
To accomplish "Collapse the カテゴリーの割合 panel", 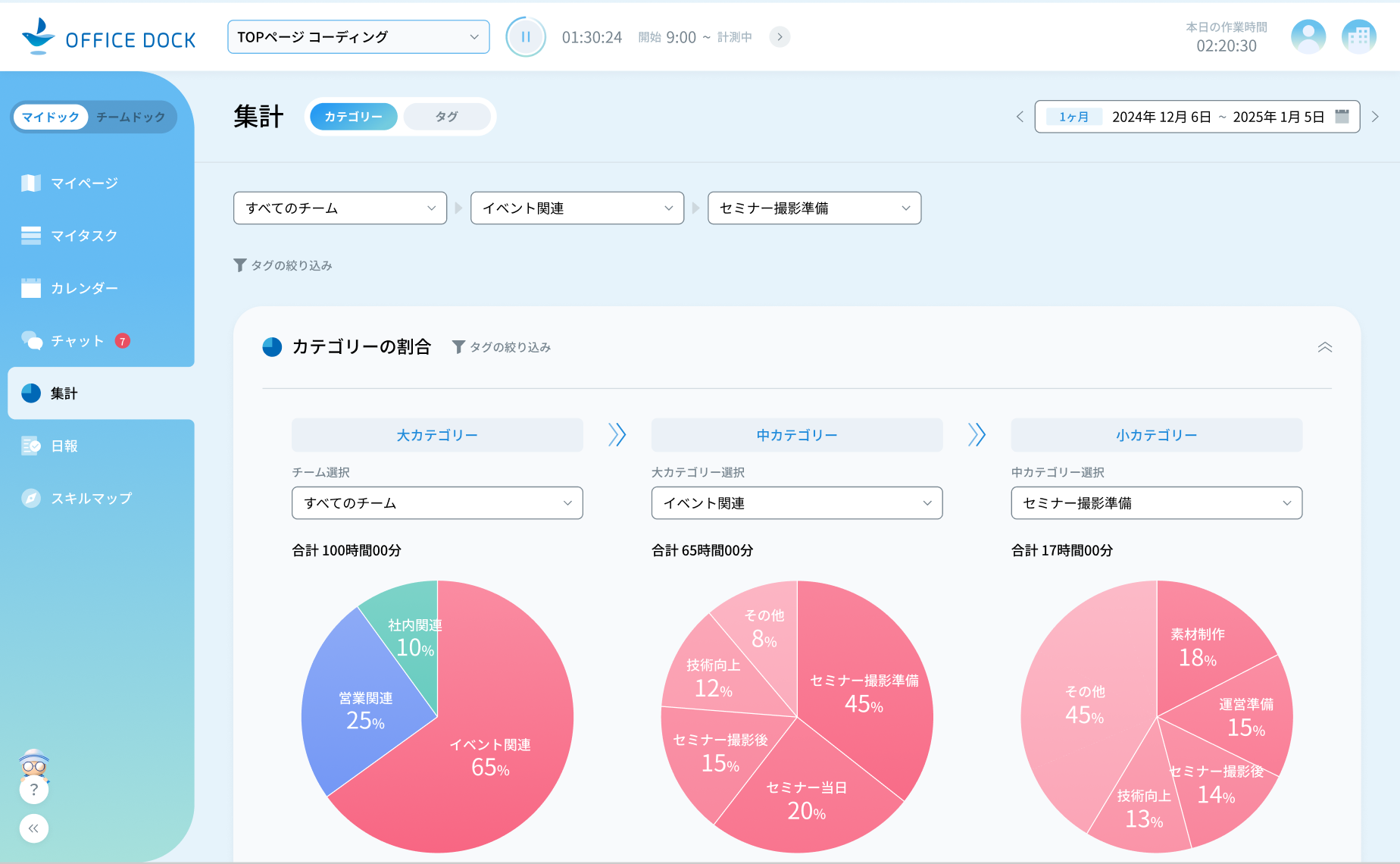I will [x=1325, y=347].
